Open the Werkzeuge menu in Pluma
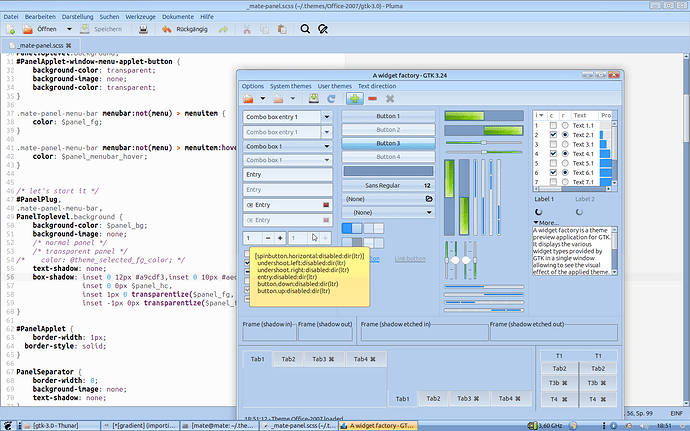 tap(140, 17)
